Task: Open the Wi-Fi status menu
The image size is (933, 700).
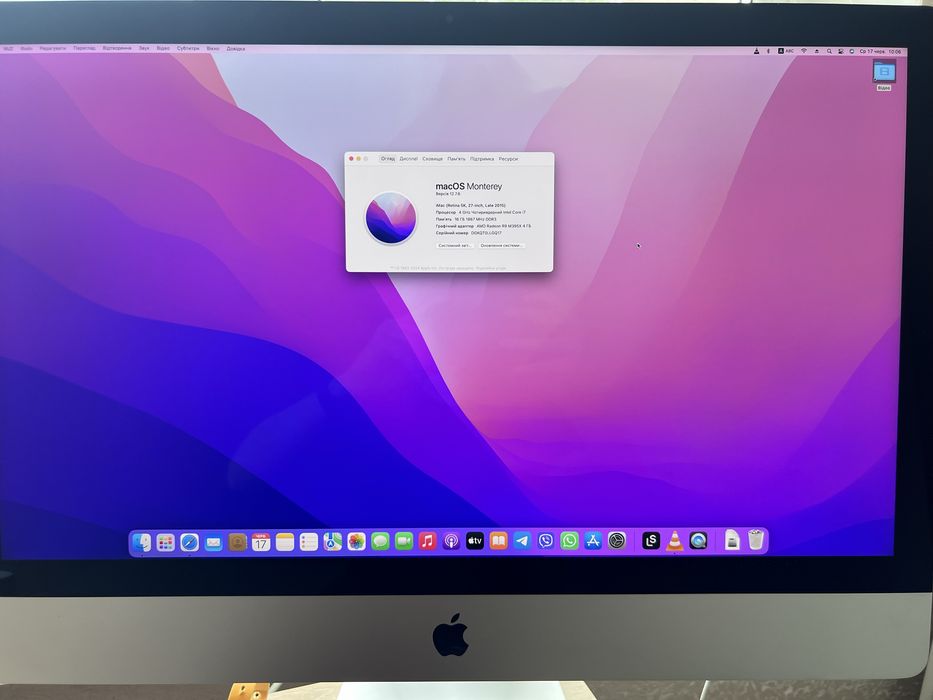Action: pyautogui.click(x=804, y=51)
